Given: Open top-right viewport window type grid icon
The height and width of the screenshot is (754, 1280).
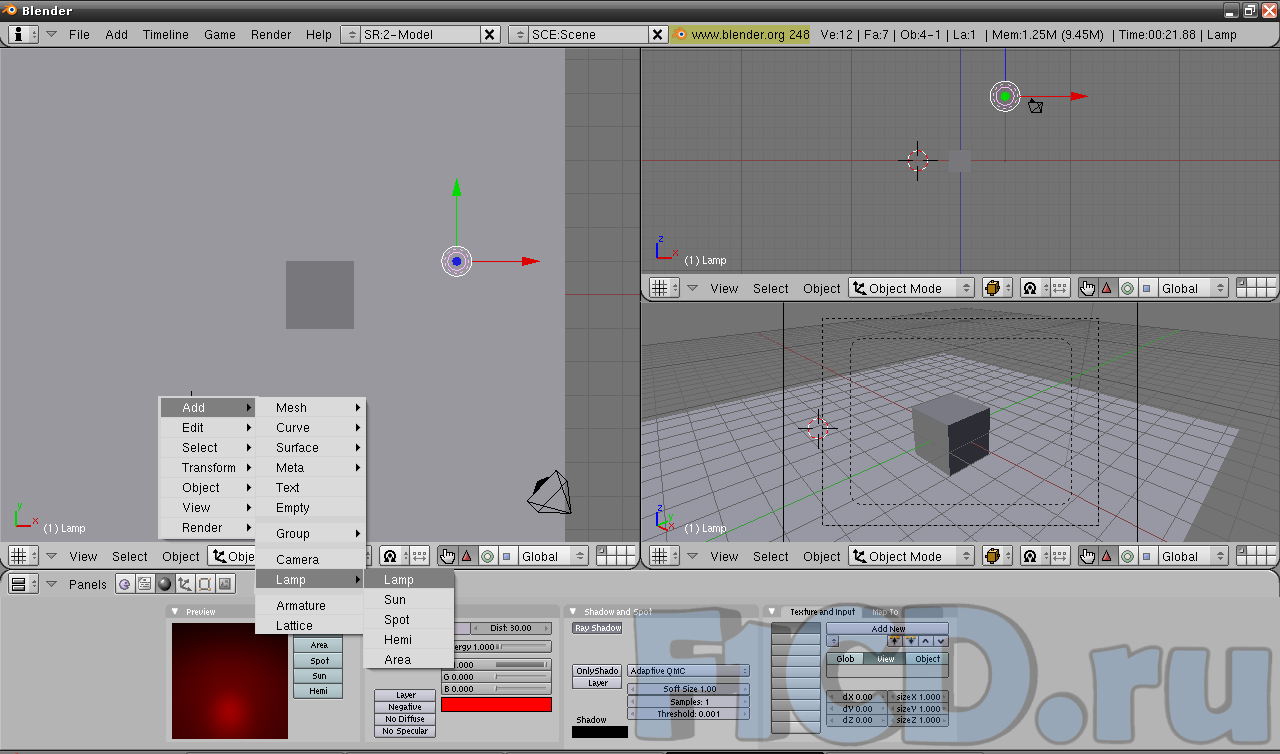Looking at the screenshot, I should pos(664,288).
